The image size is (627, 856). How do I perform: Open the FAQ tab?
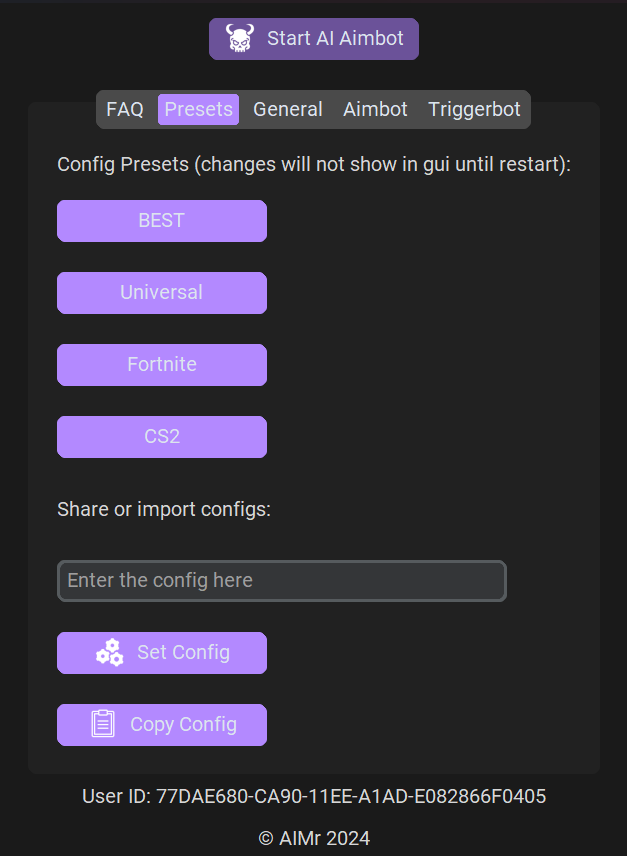pos(125,109)
